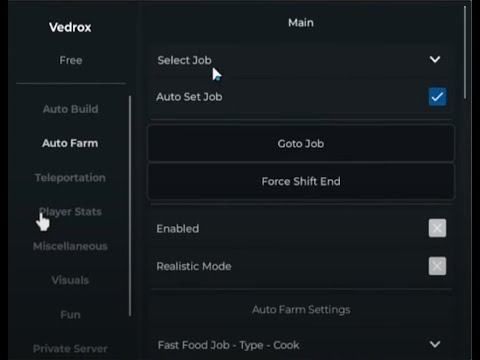Uncheck the Auto Set Job checkbox

[x=437, y=97]
